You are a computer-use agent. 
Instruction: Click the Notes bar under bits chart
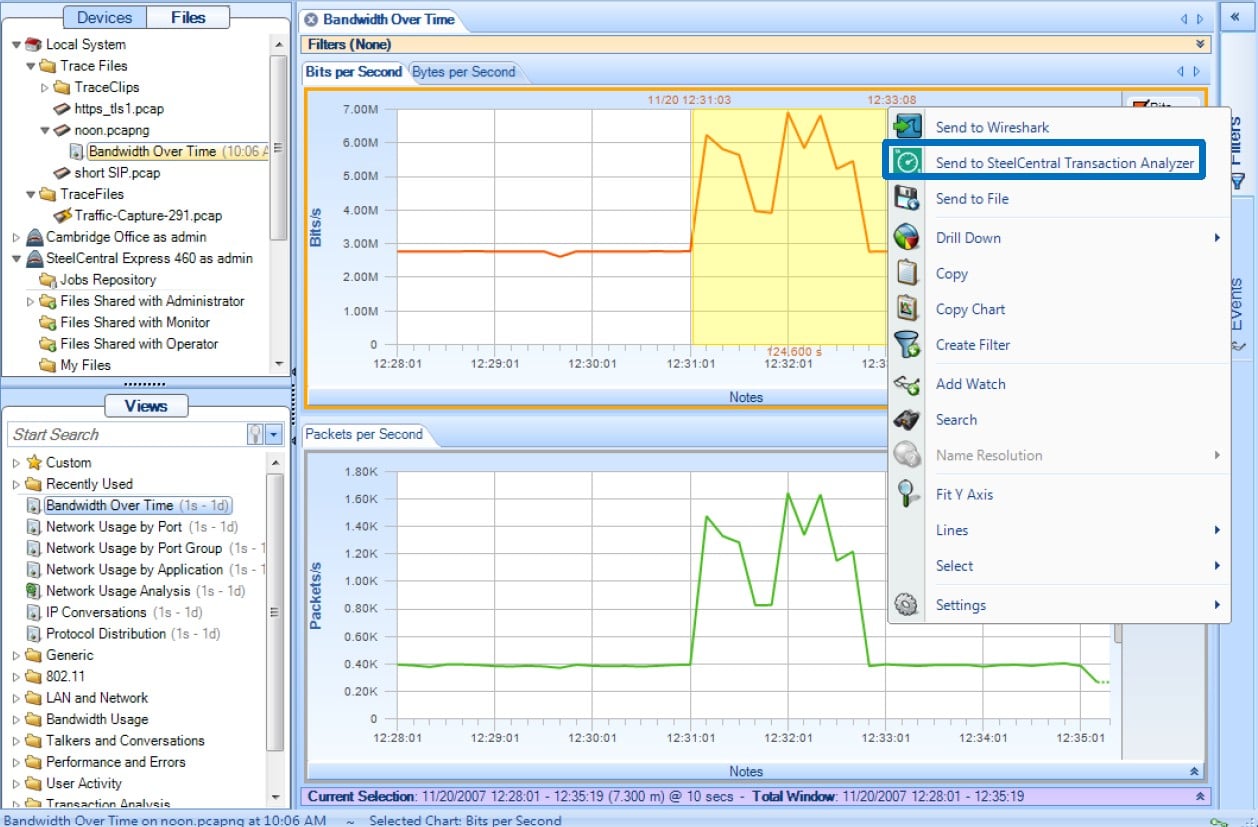point(745,397)
